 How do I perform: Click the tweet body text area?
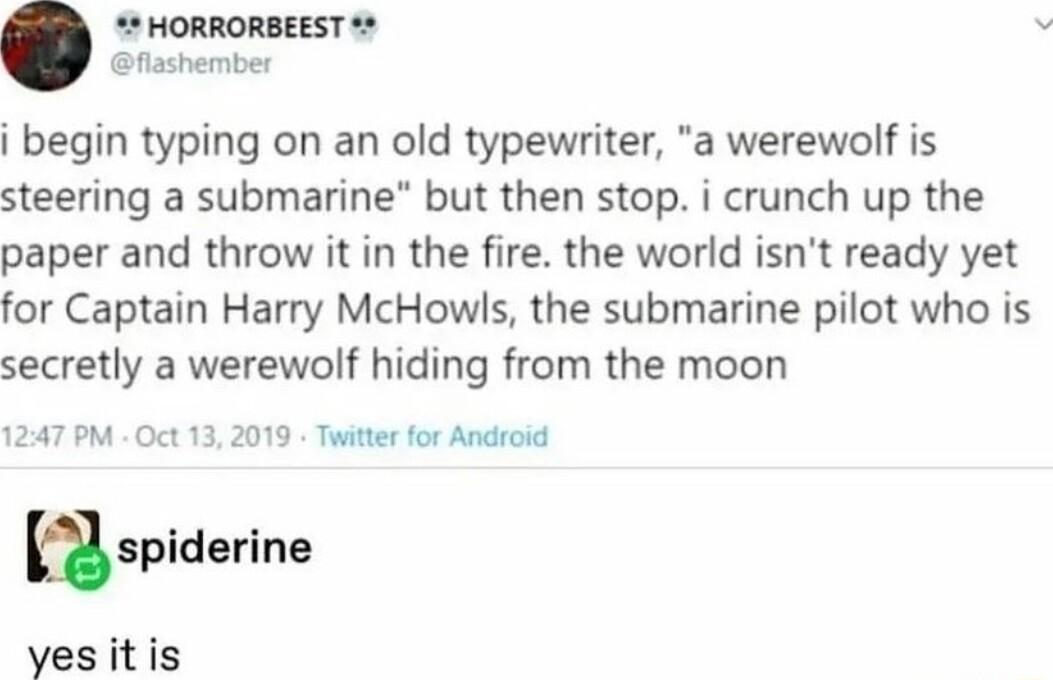tap(500, 255)
